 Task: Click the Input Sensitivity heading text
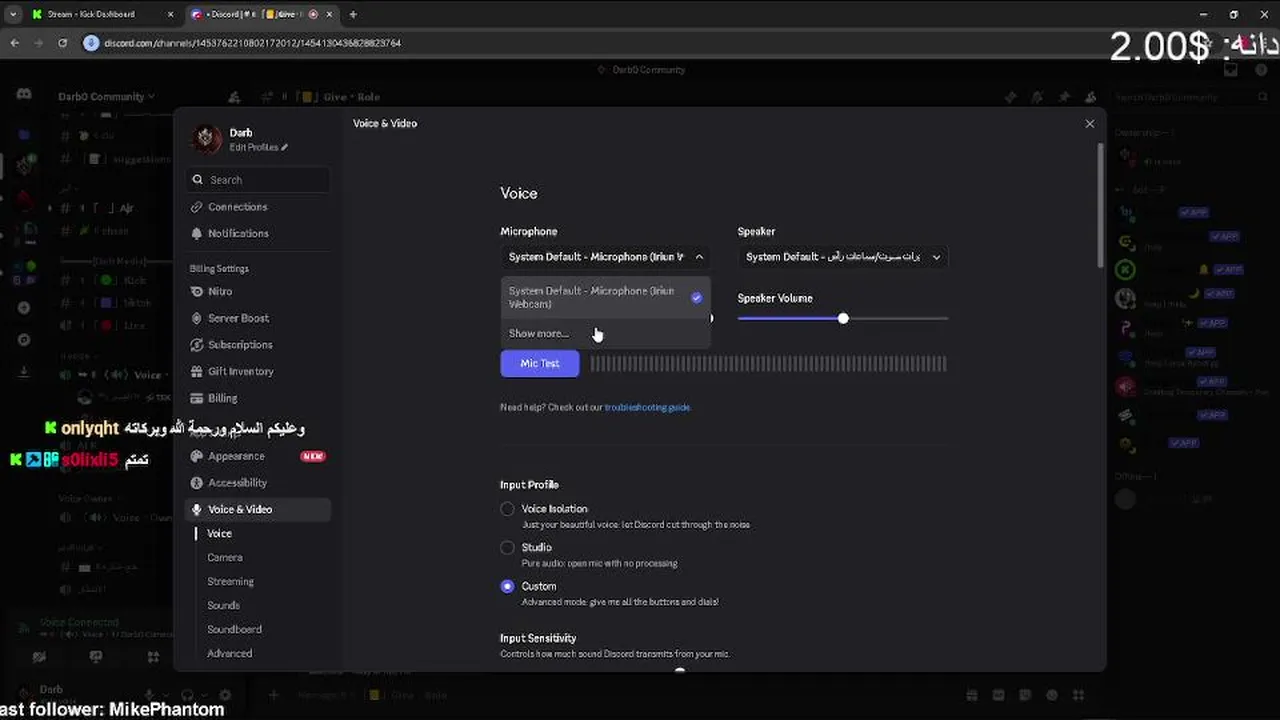pos(538,638)
